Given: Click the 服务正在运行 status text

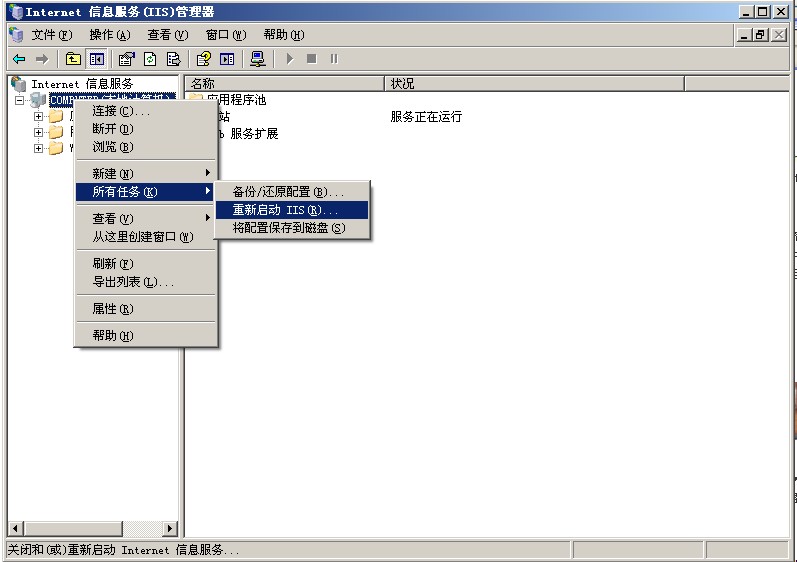Looking at the screenshot, I should (x=426, y=117).
